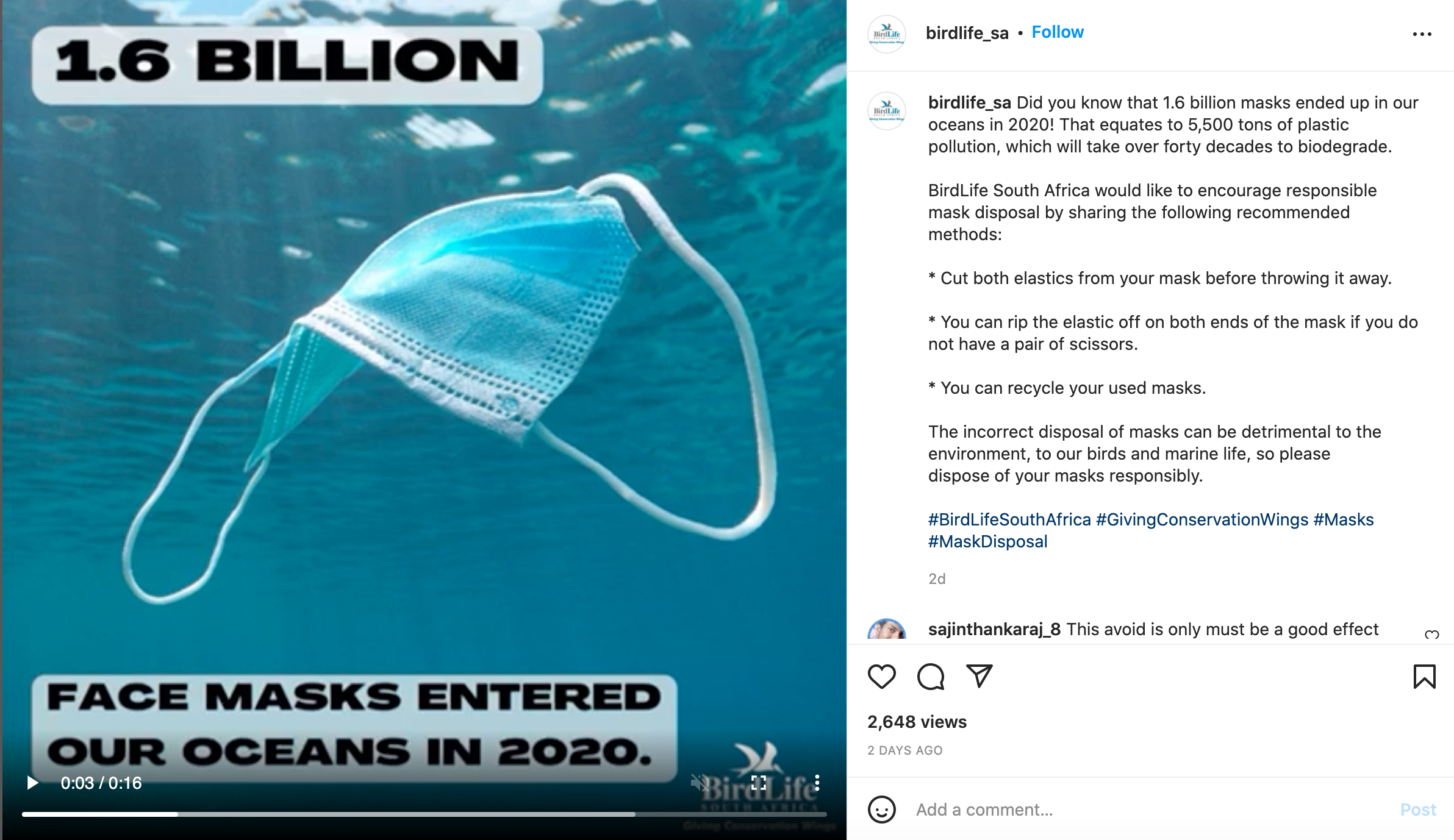The width and height of the screenshot is (1454, 840).
Task: Open the #BirdLifeSouthAfrica hashtag
Action: 1009,519
